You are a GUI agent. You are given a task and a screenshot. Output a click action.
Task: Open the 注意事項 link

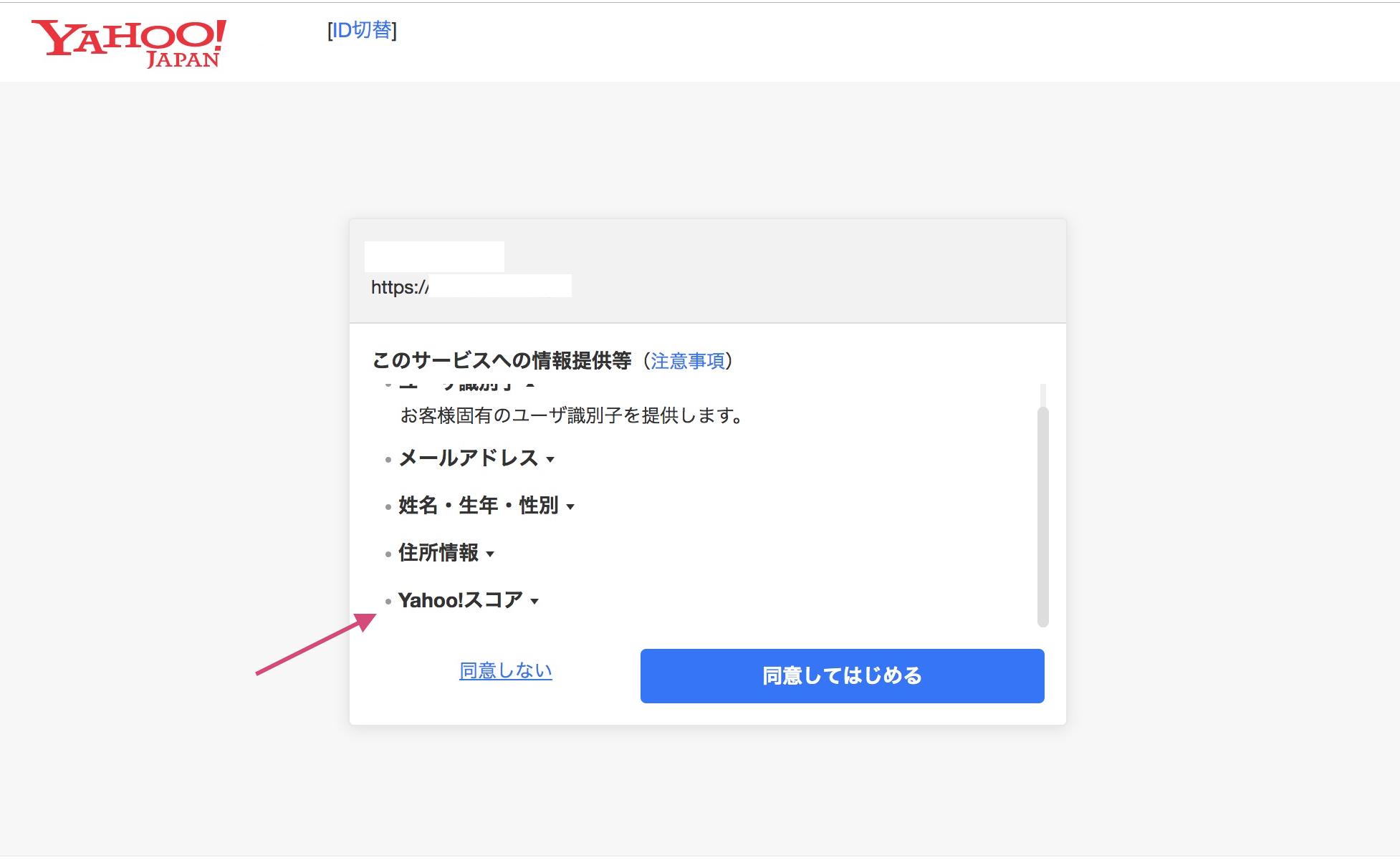(687, 361)
